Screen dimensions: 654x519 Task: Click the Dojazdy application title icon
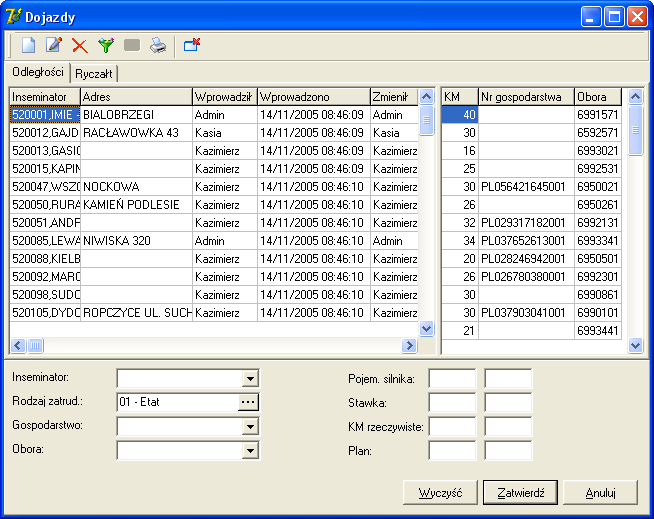(13, 17)
